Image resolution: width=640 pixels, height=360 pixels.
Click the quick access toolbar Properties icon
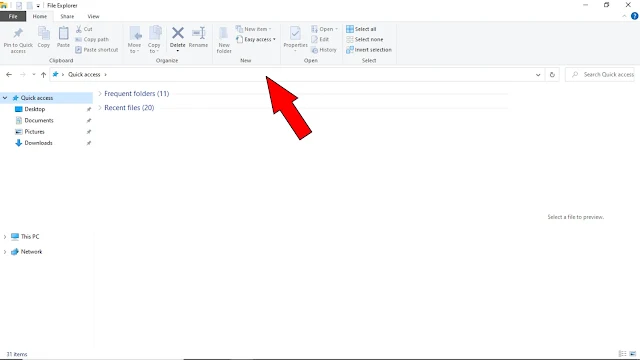[19, 6]
